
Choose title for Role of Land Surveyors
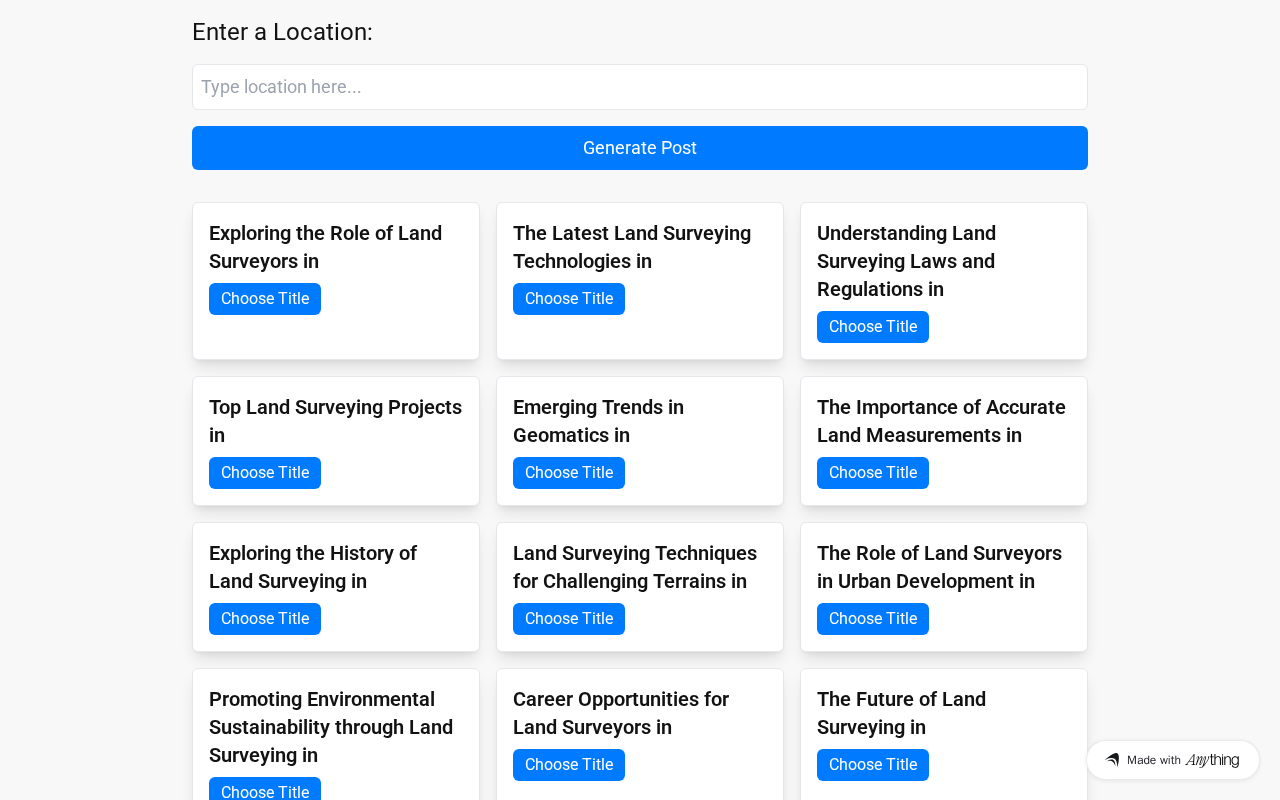[x=265, y=299]
